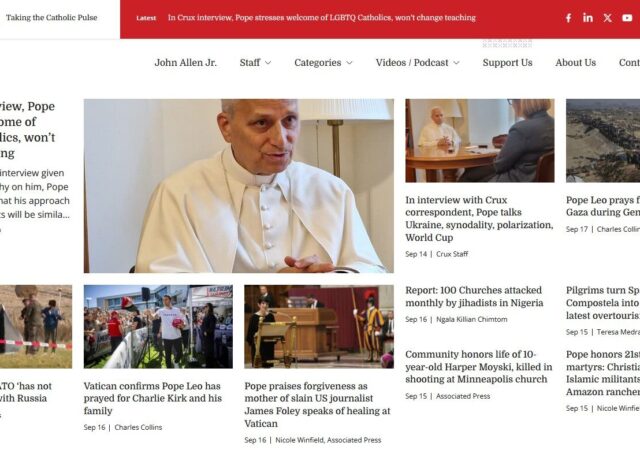The width and height of the screenshot is (640, 450).
Task: Open the John Allen Jr. menu item
Action: click(x=185, y=62)
